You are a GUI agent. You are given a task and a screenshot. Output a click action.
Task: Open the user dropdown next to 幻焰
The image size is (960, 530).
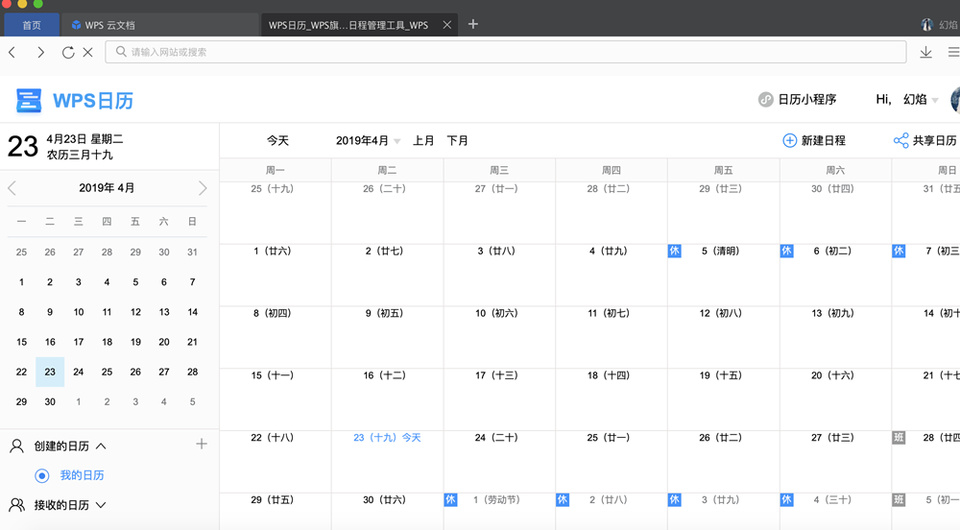click(x=935, y=100)
